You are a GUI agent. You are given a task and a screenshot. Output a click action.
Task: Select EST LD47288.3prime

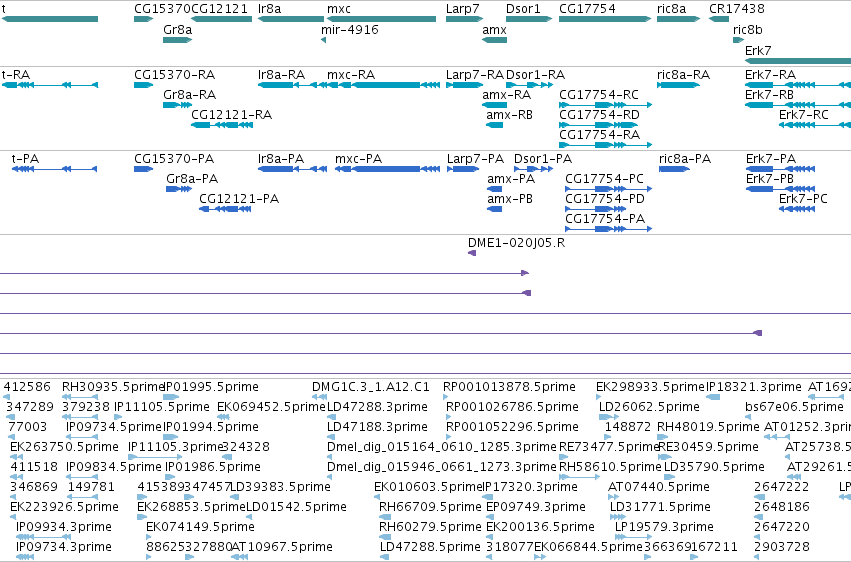point(330,417)
